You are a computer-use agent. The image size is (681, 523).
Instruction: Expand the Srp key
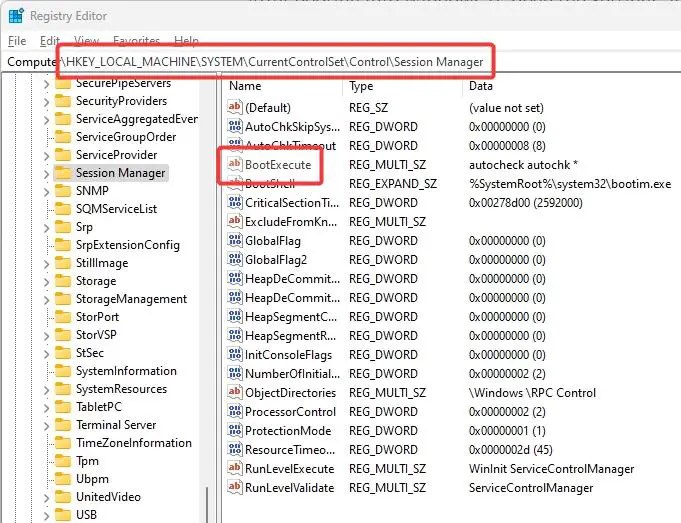pos(46,228)
